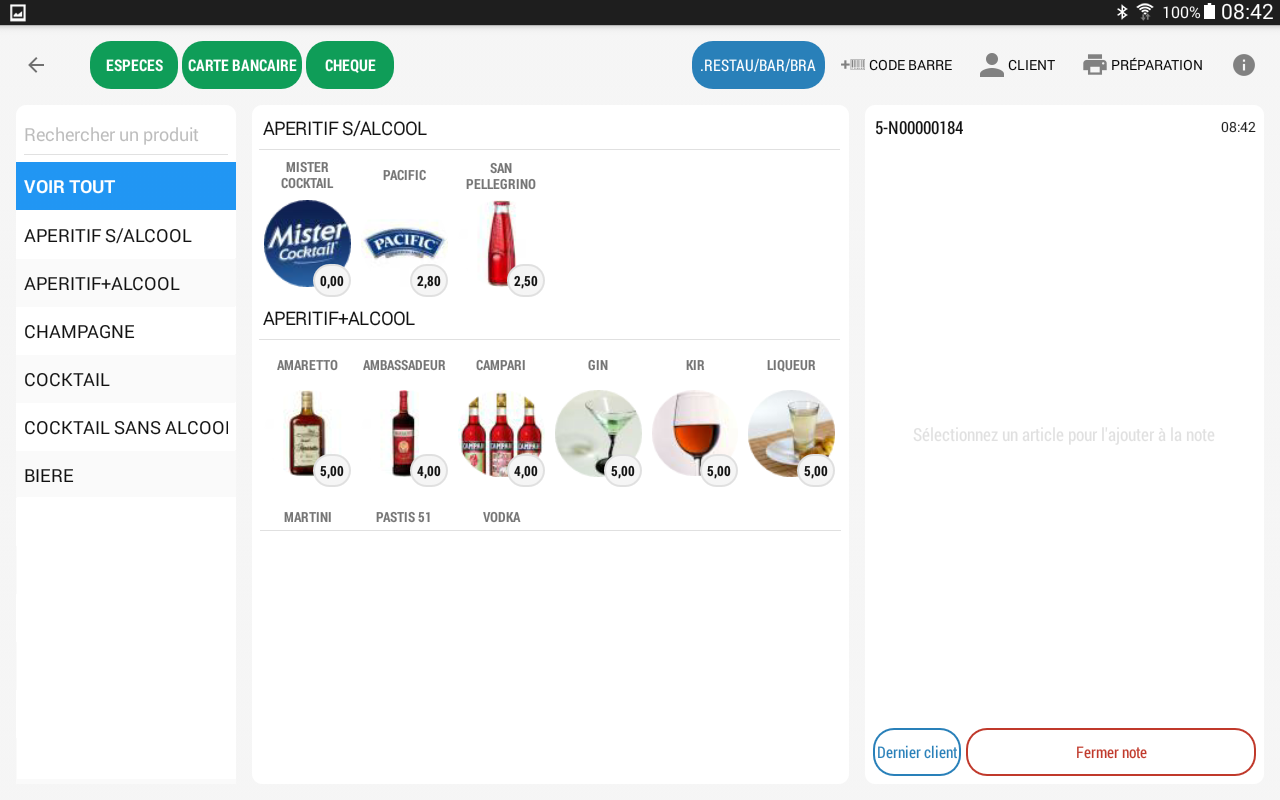Image resolution: width=1280 pixels, height=800 pixels.
Task: Choose the Gin cocktail glass item
Action: coord(598,433)
